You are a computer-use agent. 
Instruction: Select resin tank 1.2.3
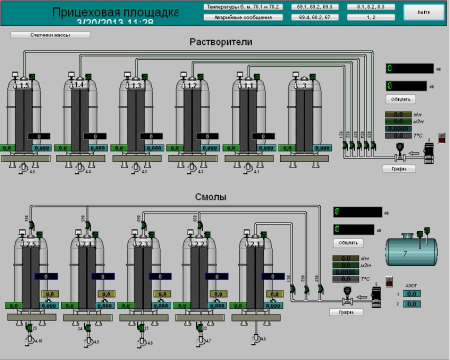(x=143, y=273)
